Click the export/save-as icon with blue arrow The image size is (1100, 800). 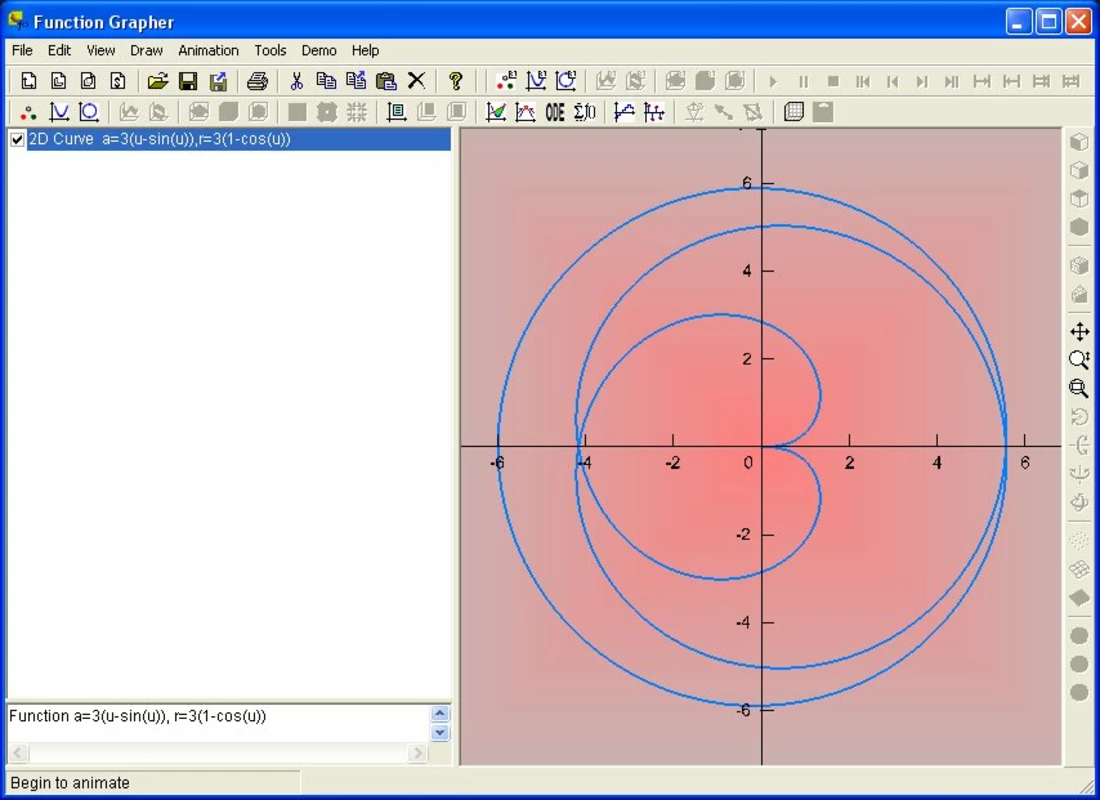click(218, 81)
